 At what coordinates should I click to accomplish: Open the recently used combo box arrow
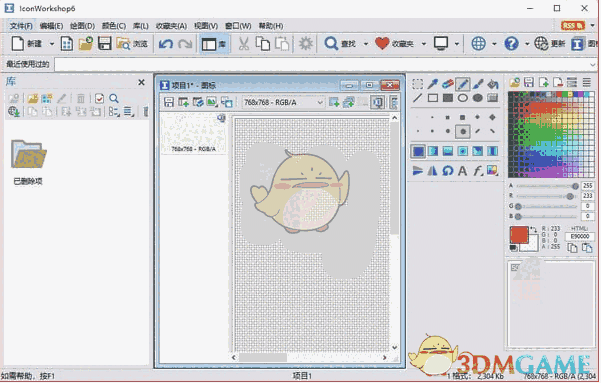point(593,64)
